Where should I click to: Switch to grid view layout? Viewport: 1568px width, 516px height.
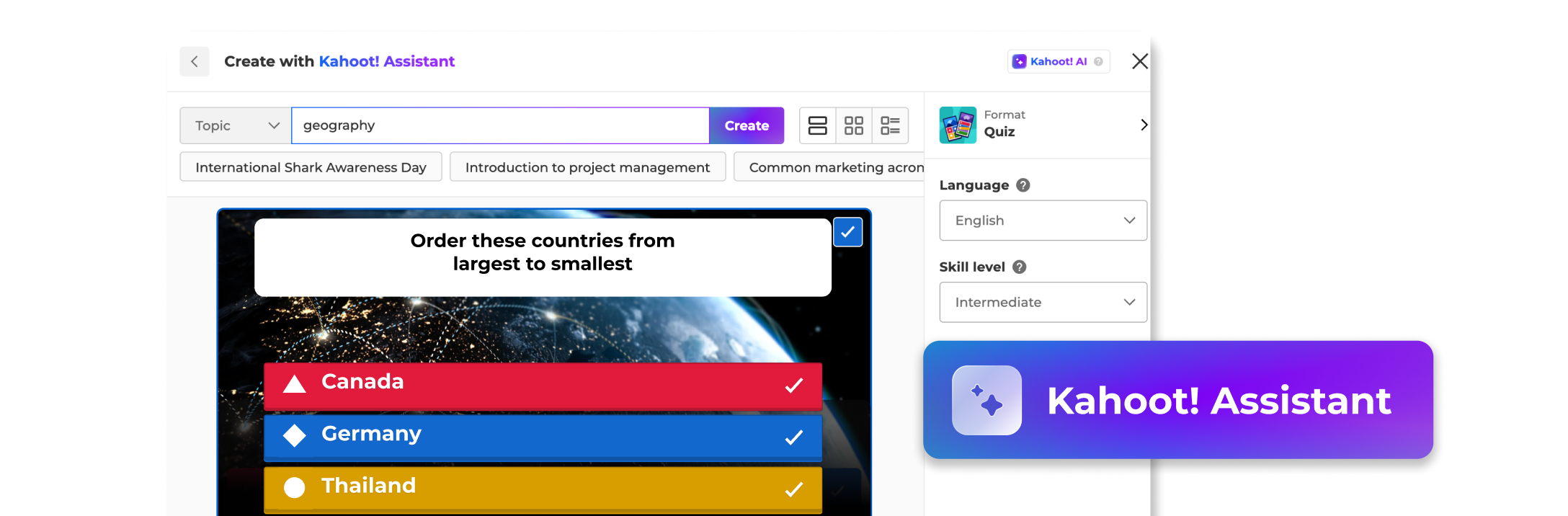pos(854,125)
